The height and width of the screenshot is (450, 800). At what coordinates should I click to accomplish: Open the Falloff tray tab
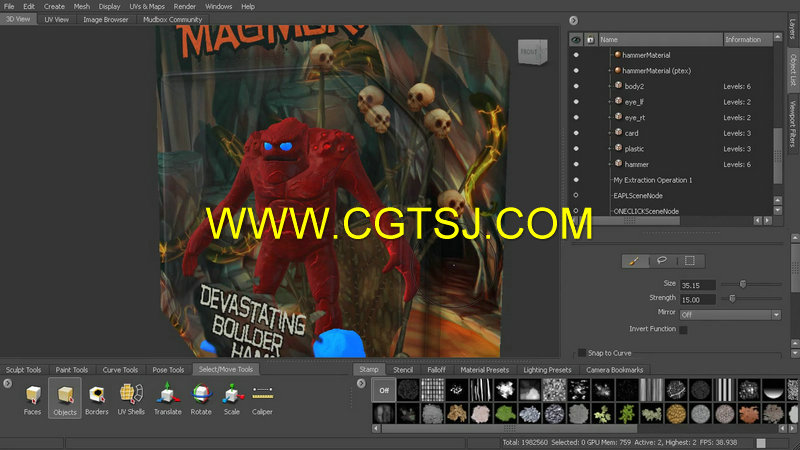pyautogui.click(x=436, y=369)
